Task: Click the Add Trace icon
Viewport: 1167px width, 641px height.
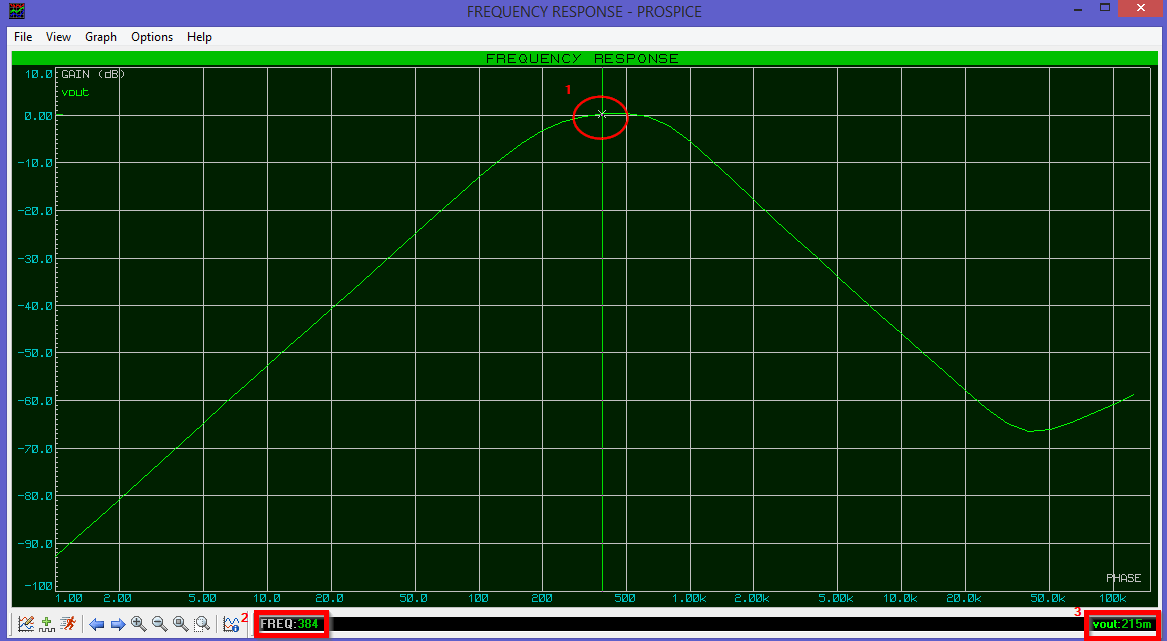Action: coord(46,624)
